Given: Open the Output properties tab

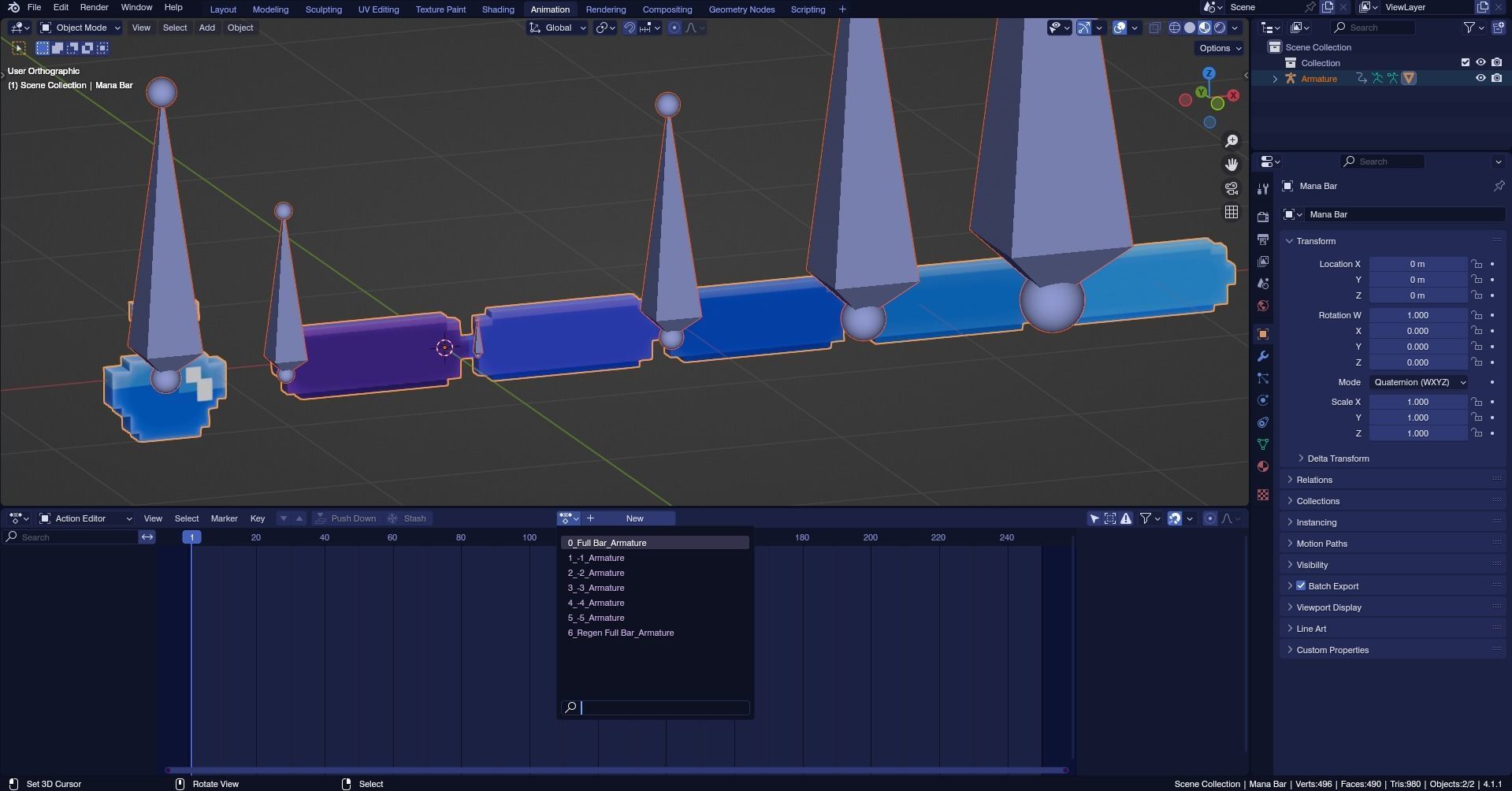Looking at the screenshot, I should (x=1263, y=240).
